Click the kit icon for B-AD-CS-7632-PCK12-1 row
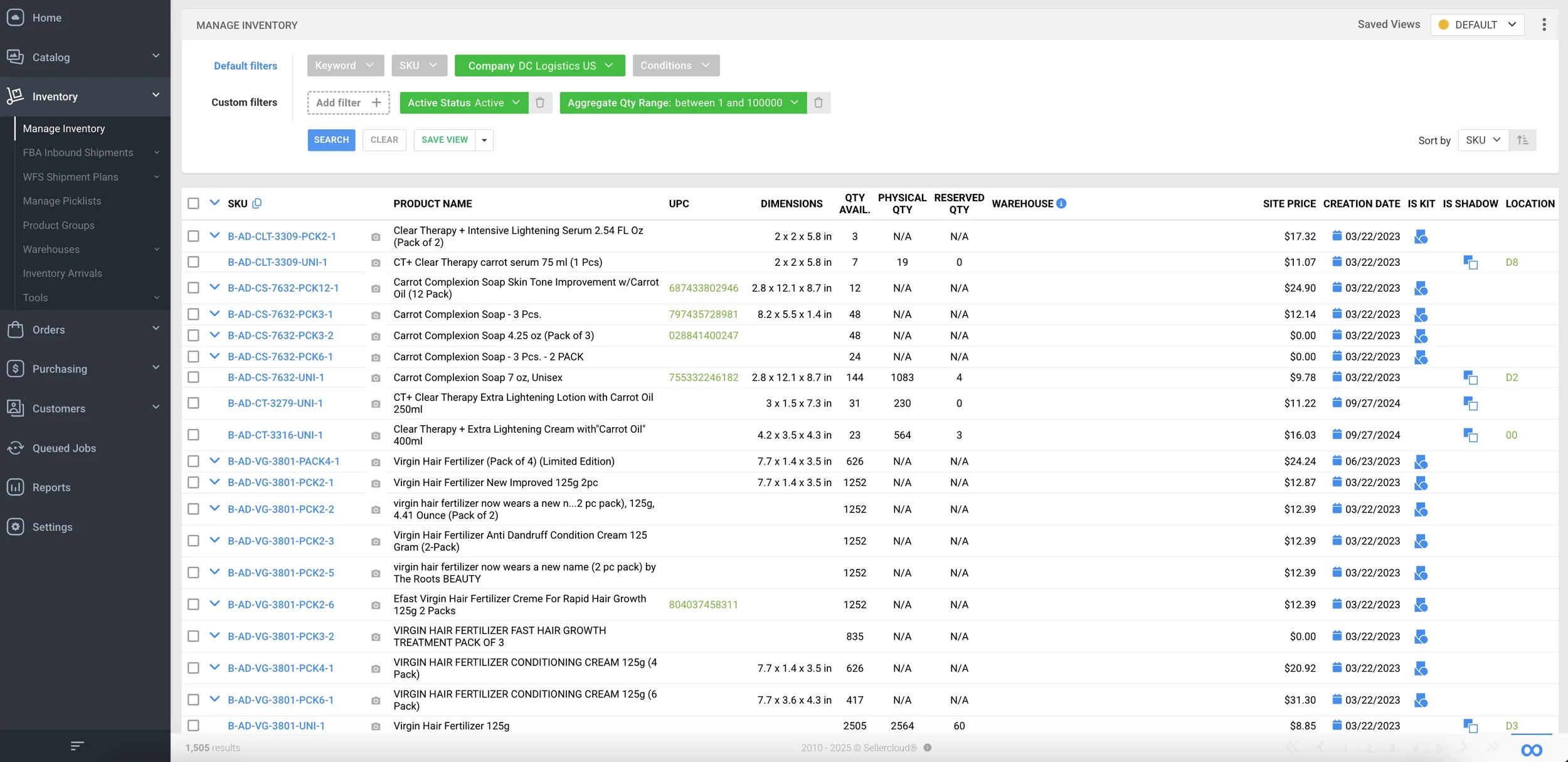1568x762 pixels. 1421,288
